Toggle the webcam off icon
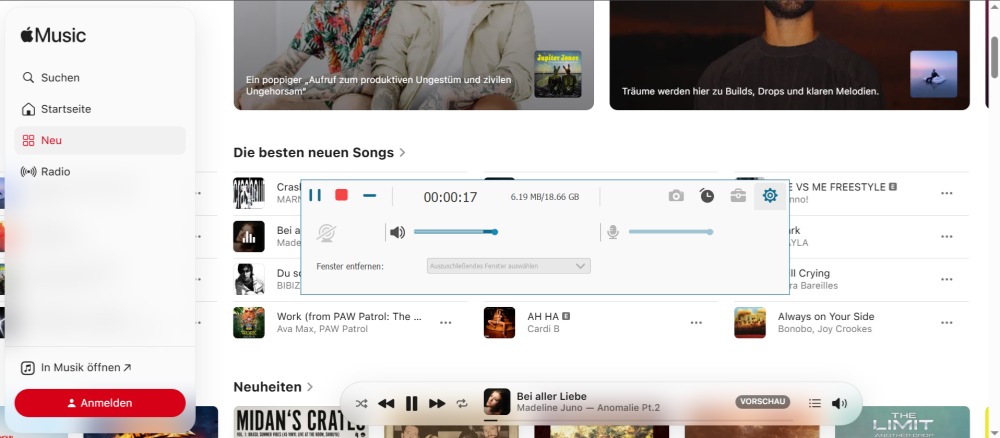This screenshot has width=1000, height=438. tap(327, 233)
